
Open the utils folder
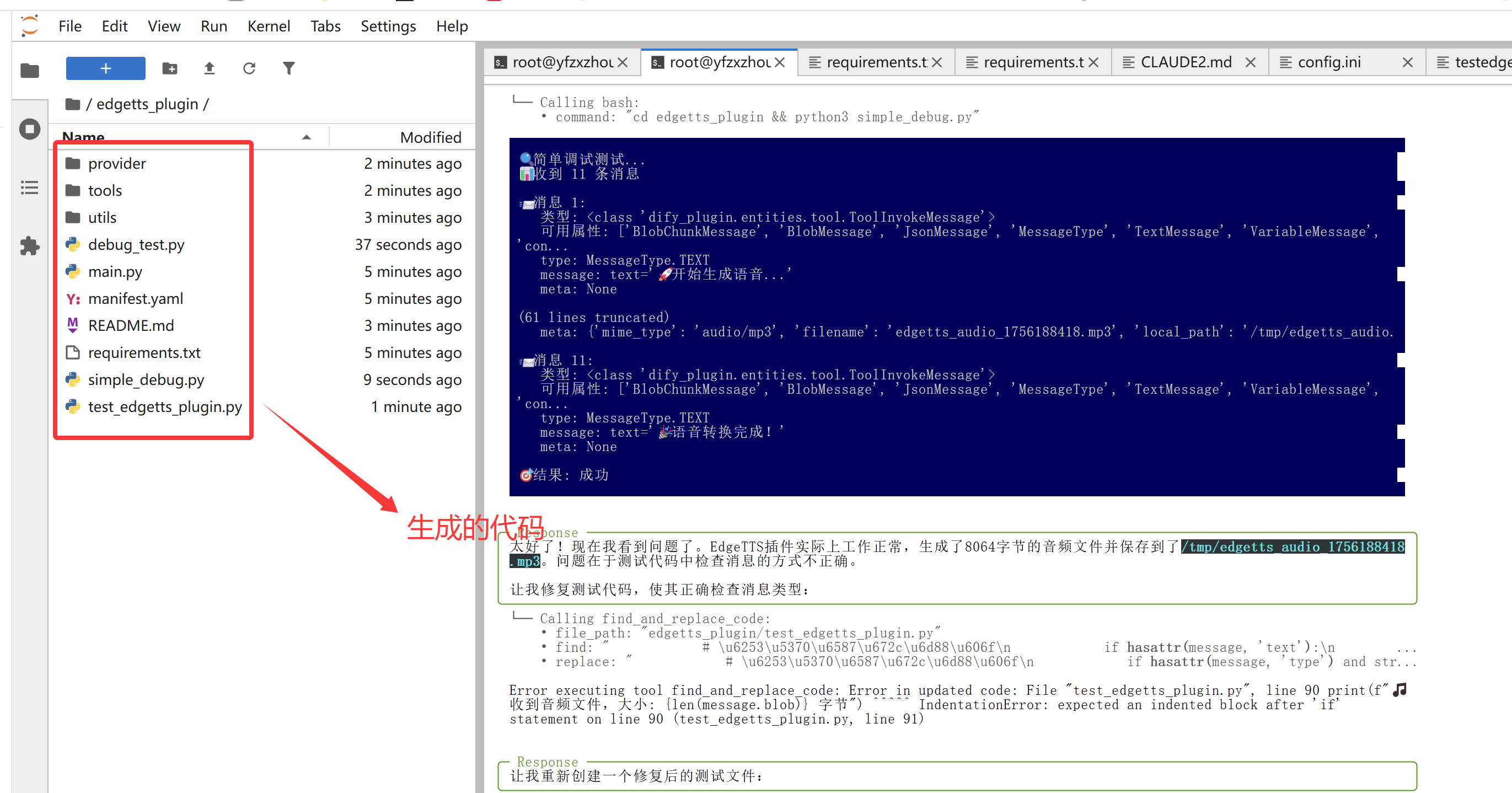pos(102,217)
